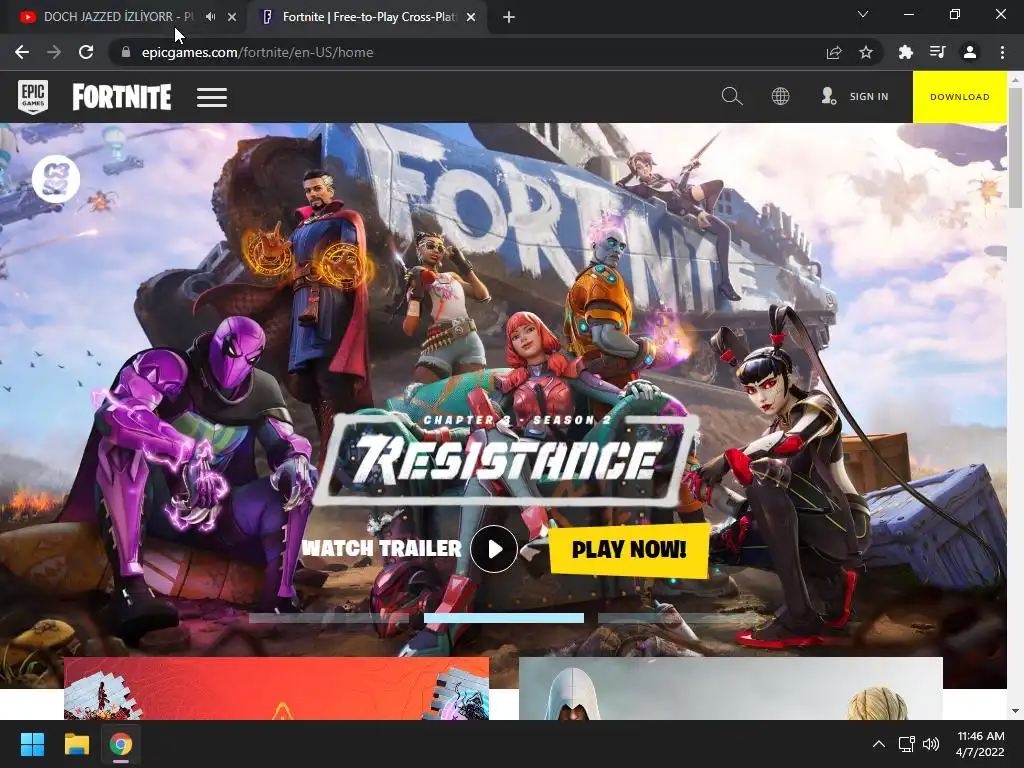This screenshot has height=768, width=1024.
Task: Go back to previous page
Action: coord(22,52)
